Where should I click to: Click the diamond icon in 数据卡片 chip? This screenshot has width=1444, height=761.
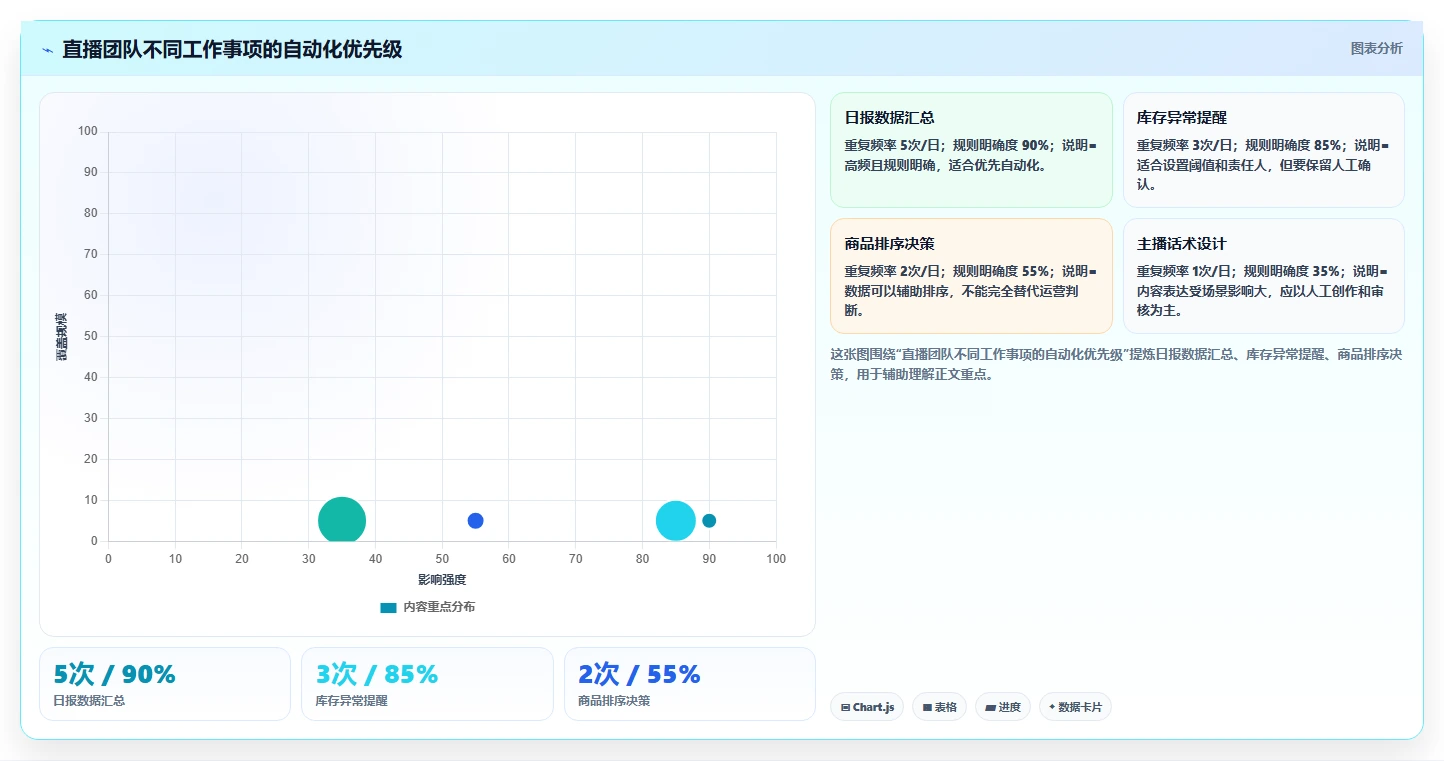pyautogui.click(x=1052, y=707)
